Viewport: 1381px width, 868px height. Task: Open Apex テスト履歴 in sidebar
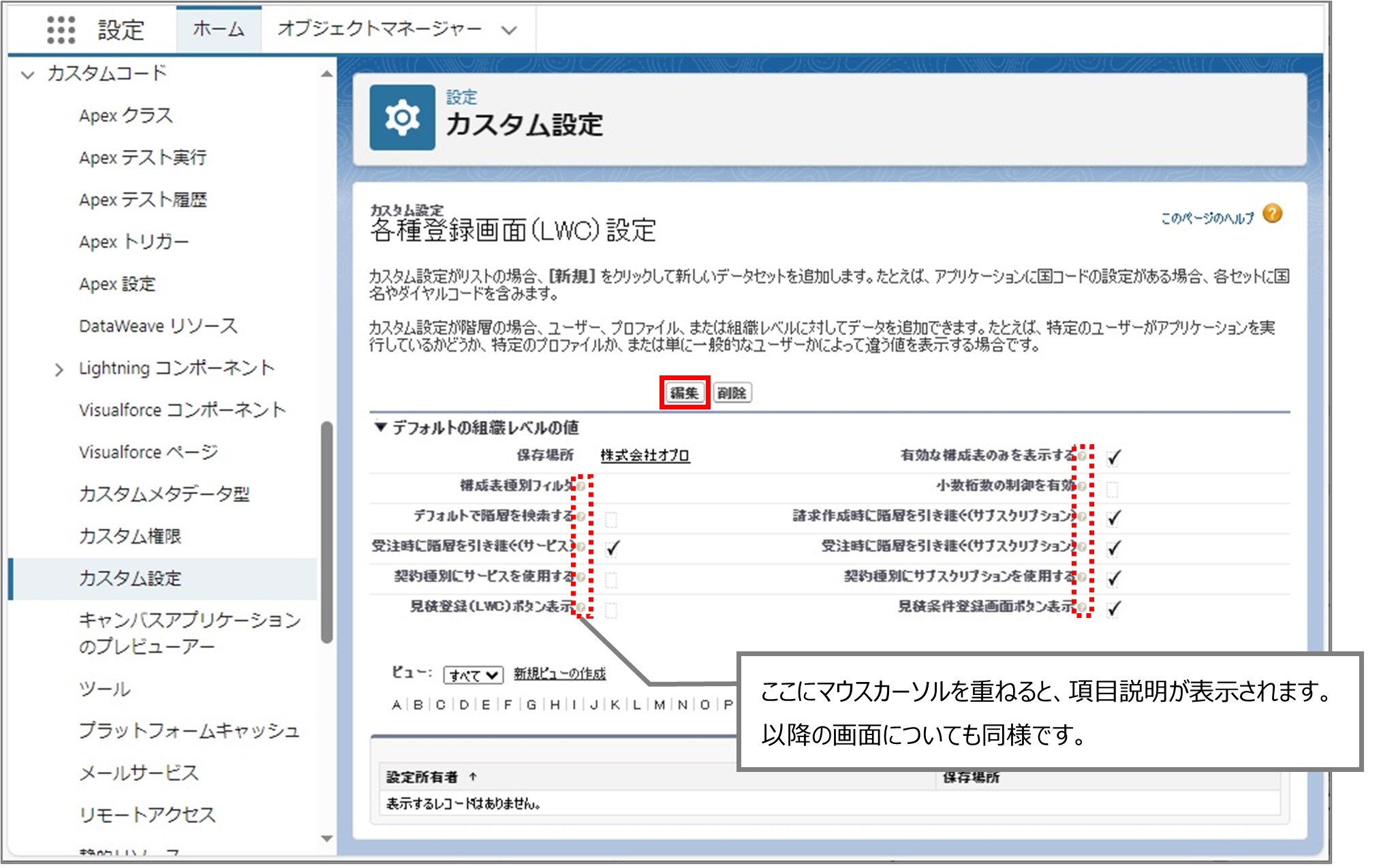(143, 200)
